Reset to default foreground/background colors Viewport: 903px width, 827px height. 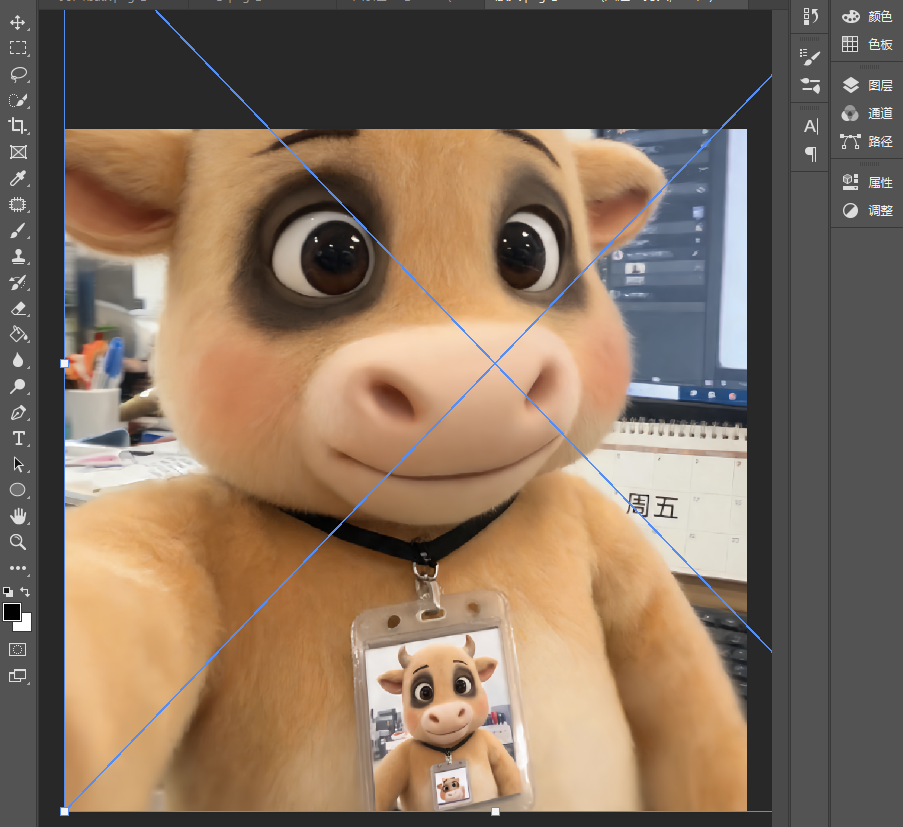click(x=8, y=591)
